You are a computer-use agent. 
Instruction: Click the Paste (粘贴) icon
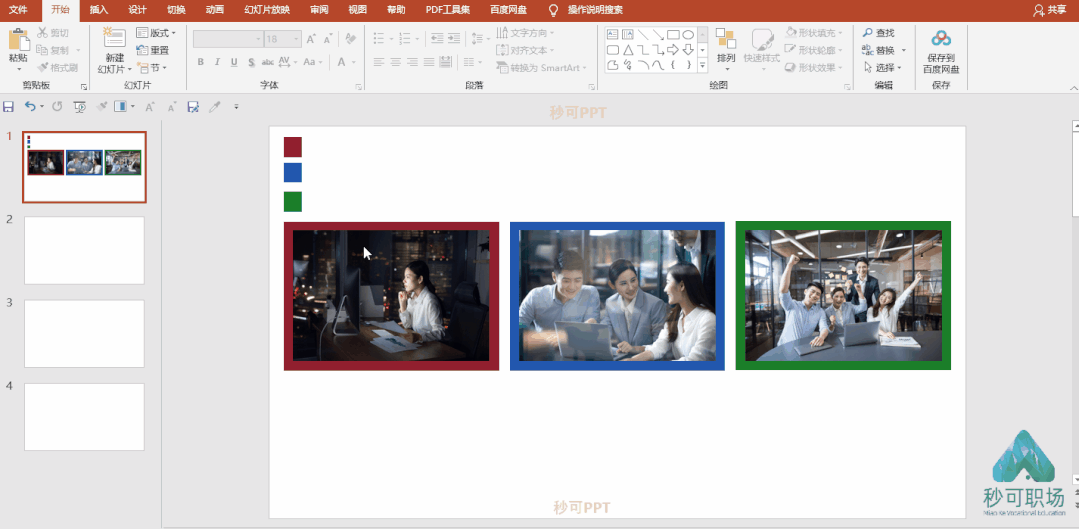[x=19, y=40]
